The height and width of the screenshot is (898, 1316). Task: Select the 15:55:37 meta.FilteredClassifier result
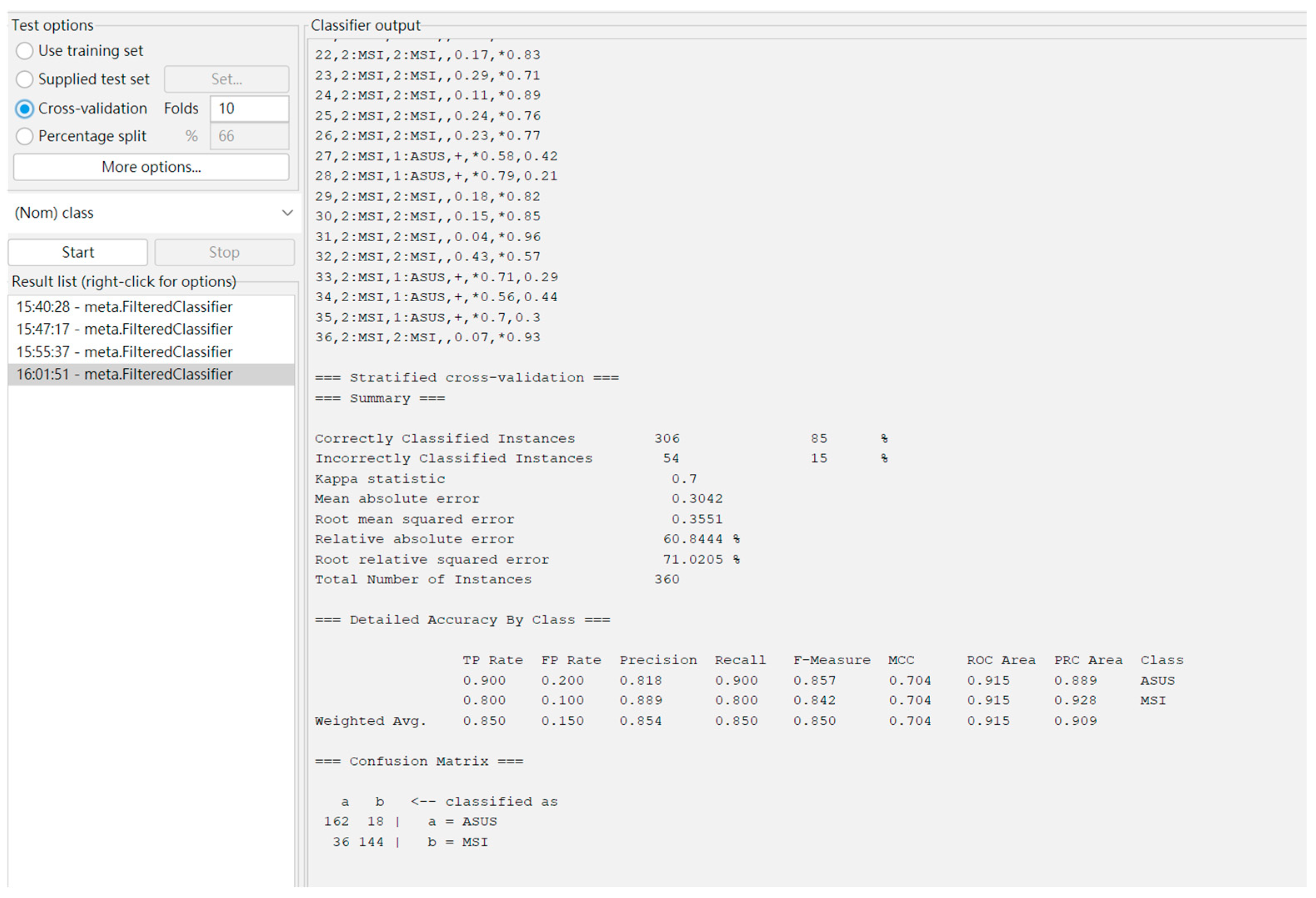coord(151,352)
